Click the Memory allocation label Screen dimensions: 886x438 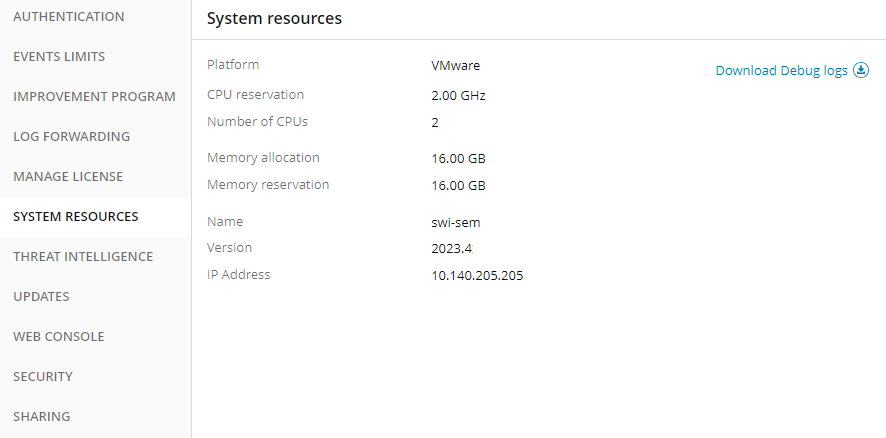pos(263,158)
